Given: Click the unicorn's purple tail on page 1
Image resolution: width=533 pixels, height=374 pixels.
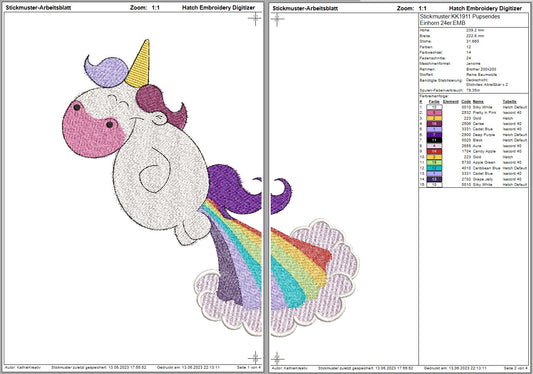Looking at the screenshot, I should tap(231, 189).
